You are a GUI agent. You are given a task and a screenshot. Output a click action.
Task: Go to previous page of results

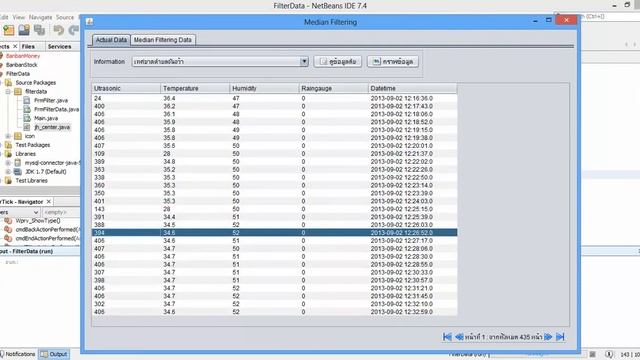459,337
